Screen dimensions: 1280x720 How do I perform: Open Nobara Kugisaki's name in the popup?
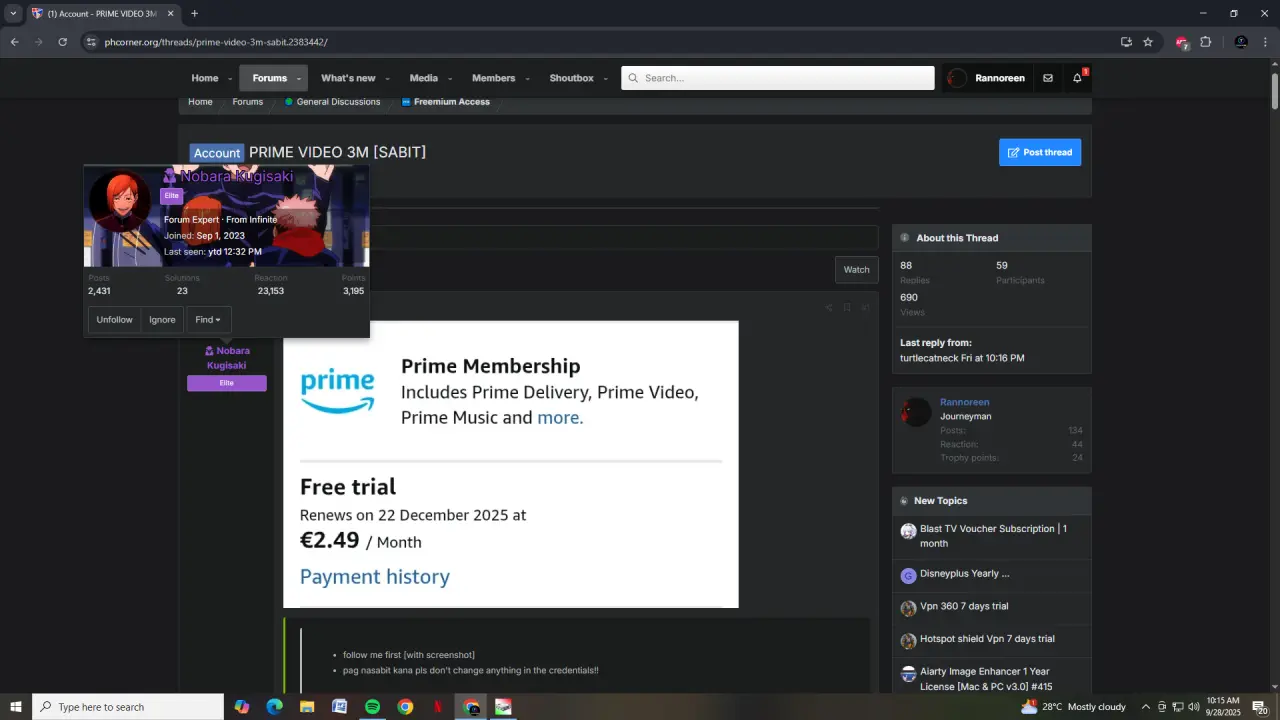point(237,176)
